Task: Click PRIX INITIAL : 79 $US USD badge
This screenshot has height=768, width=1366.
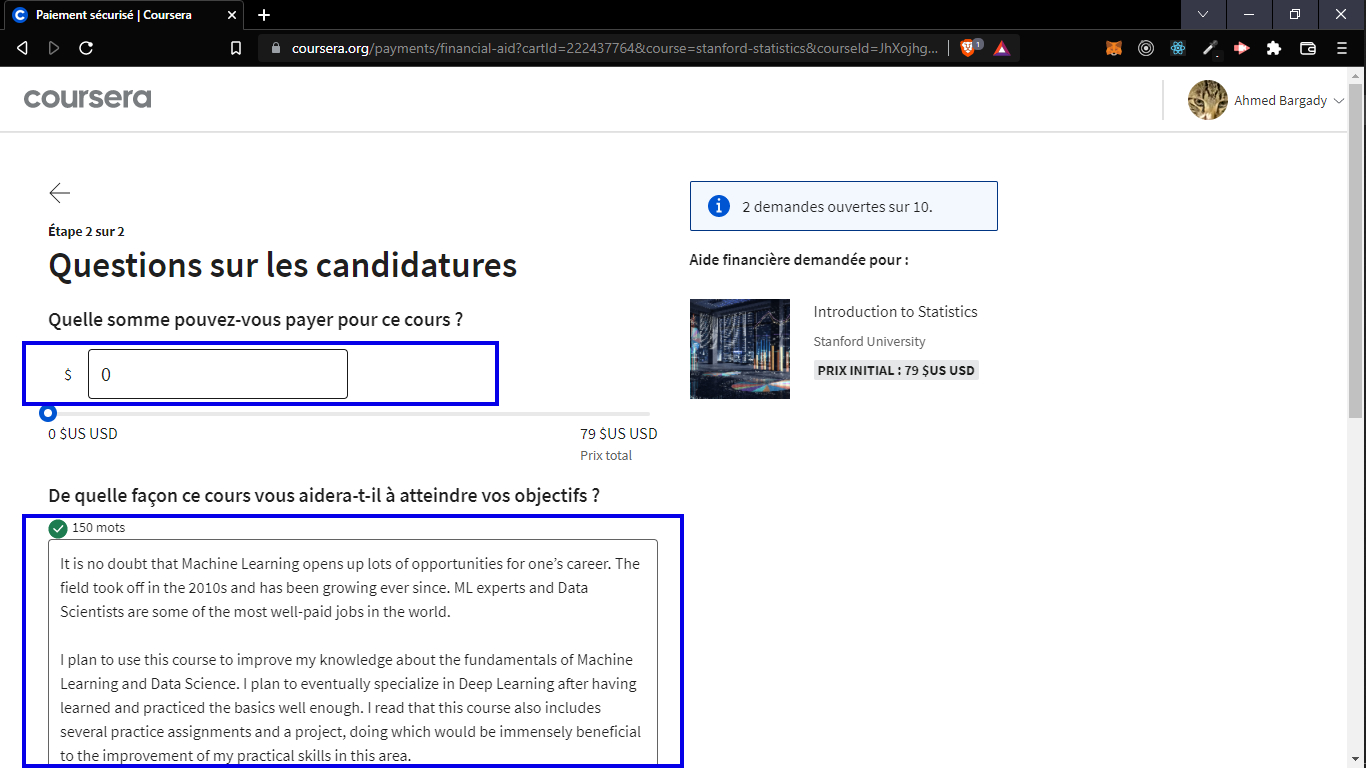Action: tap(896, 370)
